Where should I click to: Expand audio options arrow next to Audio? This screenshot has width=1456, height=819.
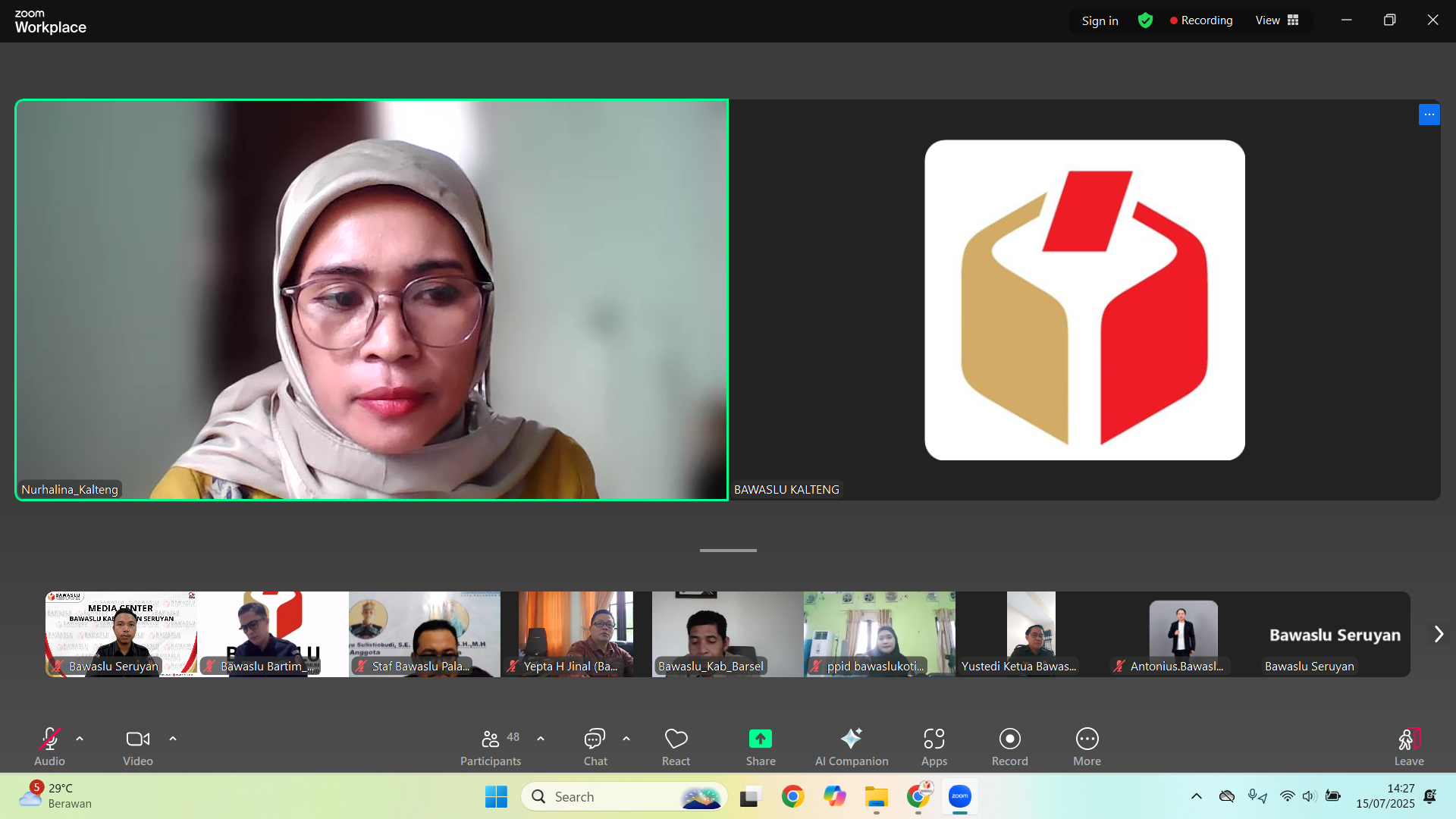(80, 739)
